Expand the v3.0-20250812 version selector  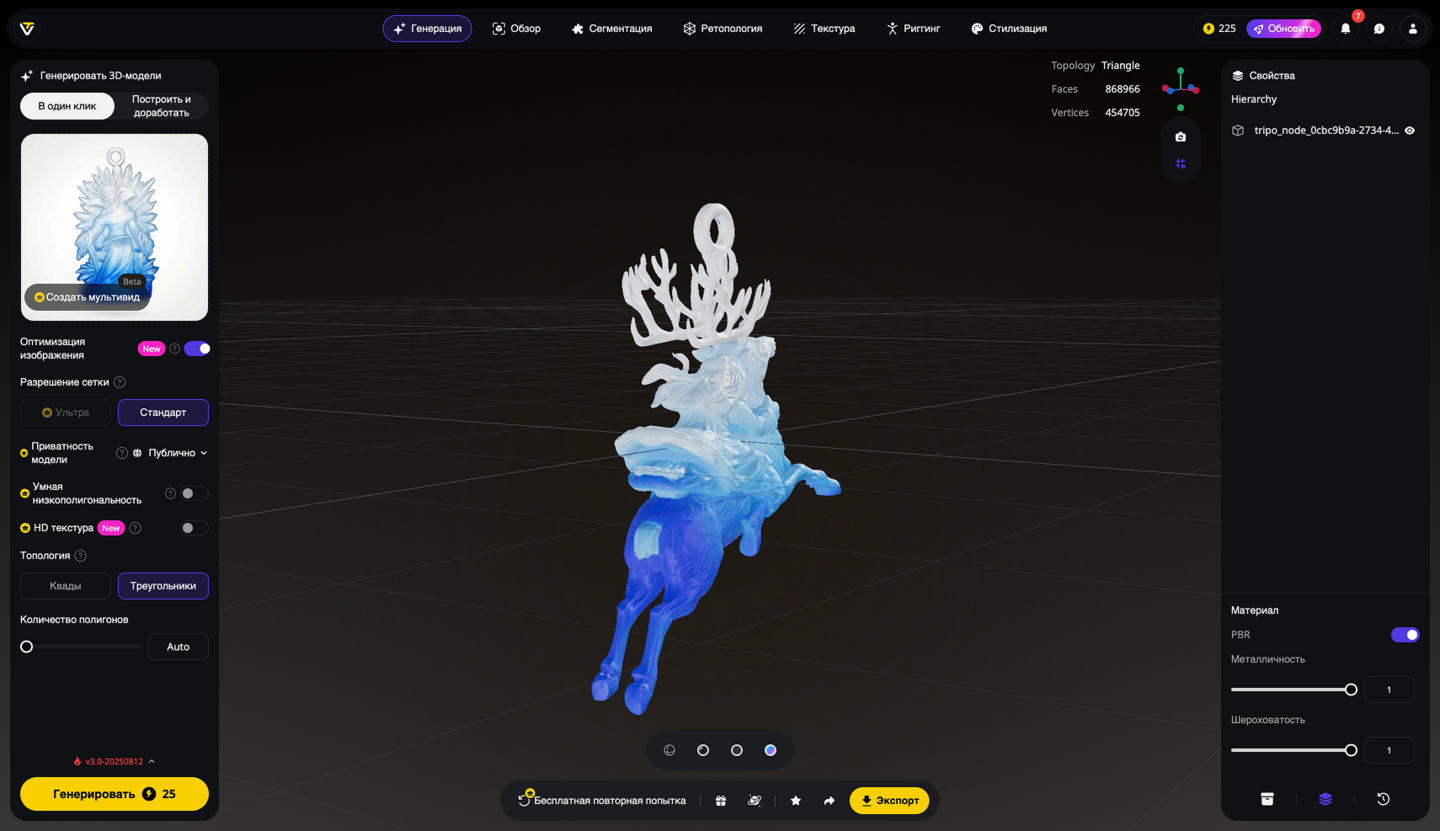click(114, 762)
